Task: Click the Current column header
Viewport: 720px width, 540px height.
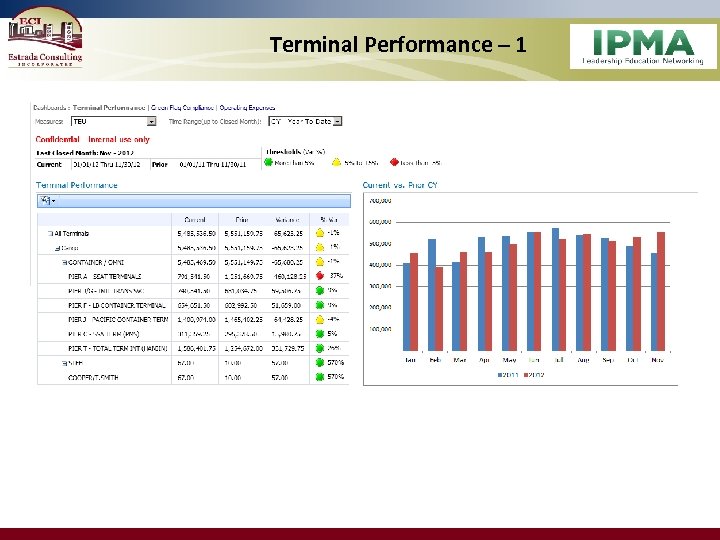Action: point(195,220)
